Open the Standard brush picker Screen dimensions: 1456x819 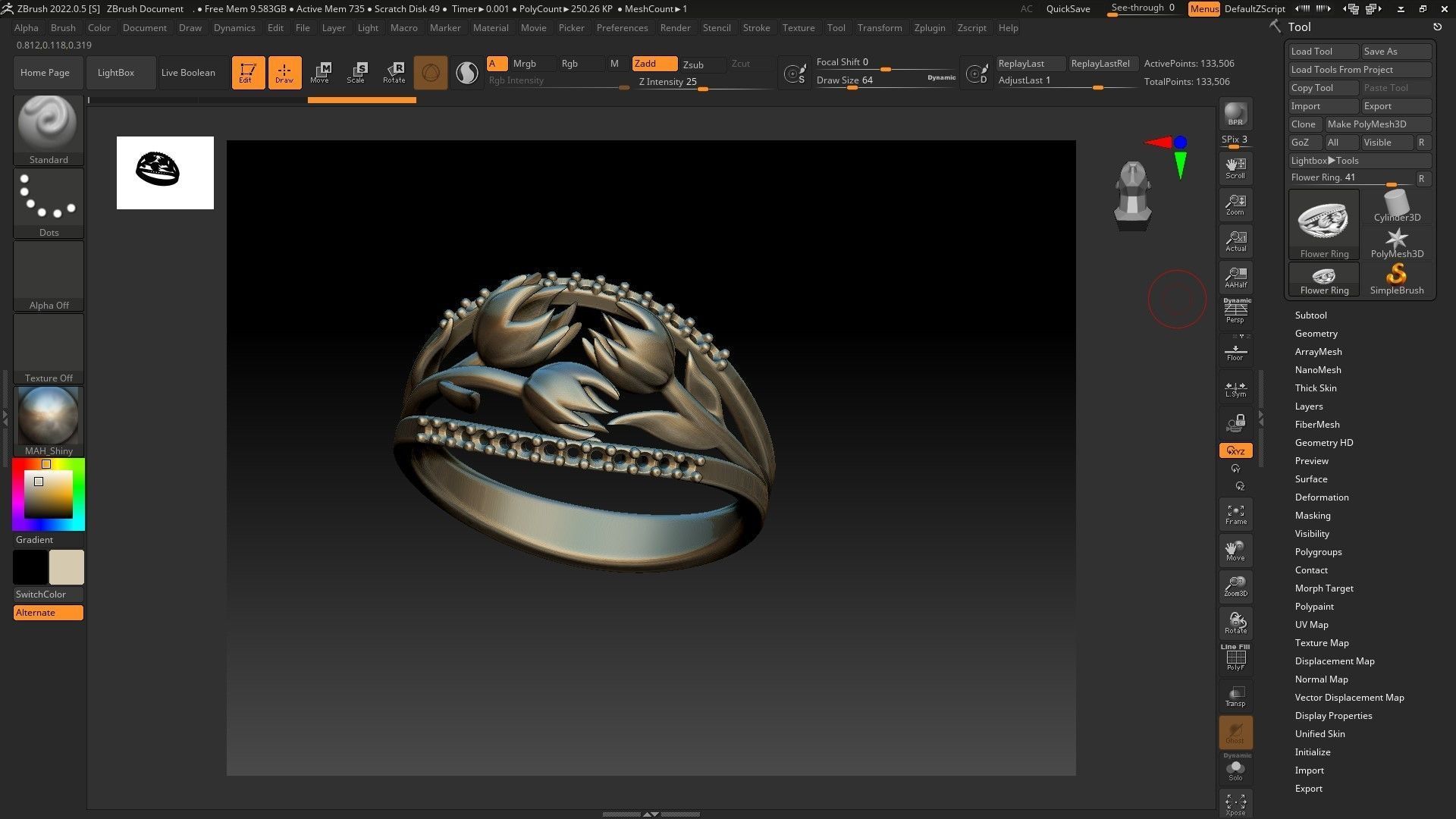(x=49, y=130)
